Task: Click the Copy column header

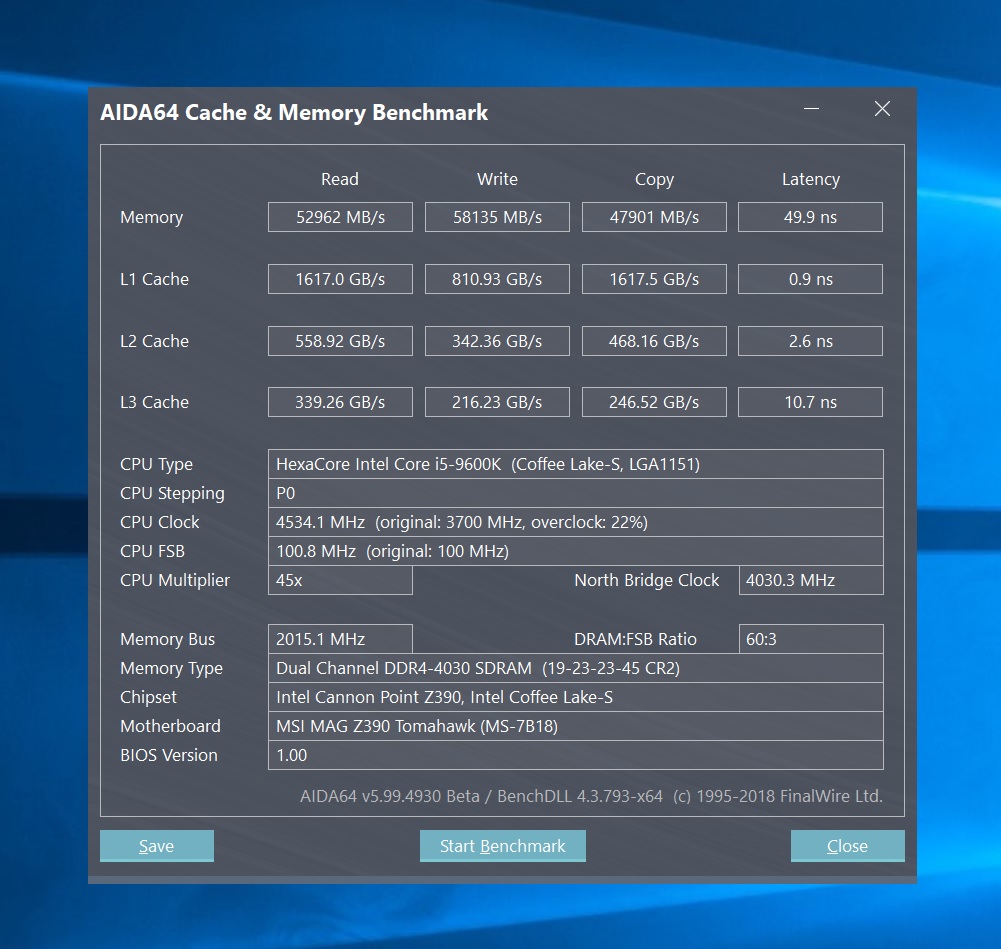Action: 654,179
